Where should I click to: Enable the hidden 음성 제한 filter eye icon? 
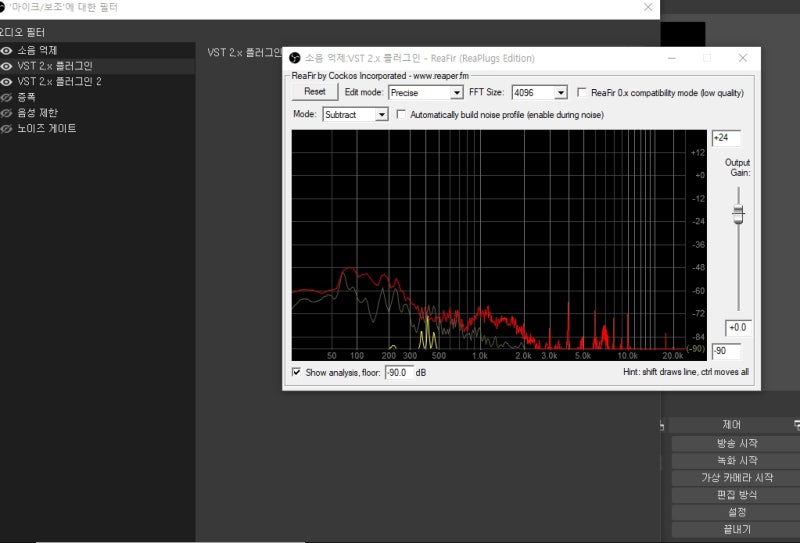coord(6,113)
